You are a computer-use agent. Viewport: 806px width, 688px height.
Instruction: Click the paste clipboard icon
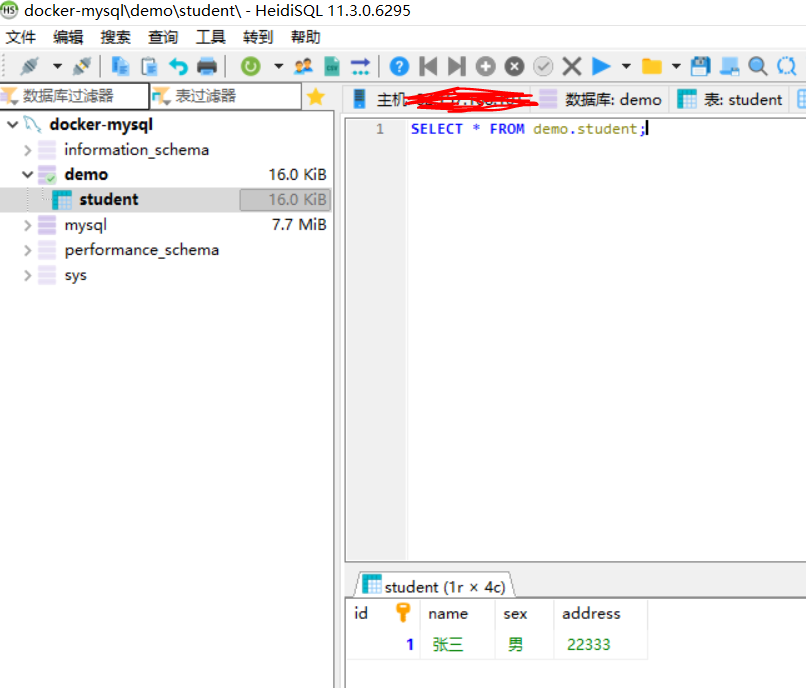[149, 66]
